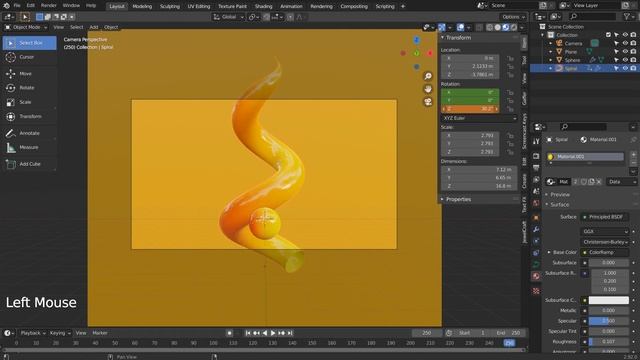
Task: Open the timeline Marker menu
Action: coord(100,333)
